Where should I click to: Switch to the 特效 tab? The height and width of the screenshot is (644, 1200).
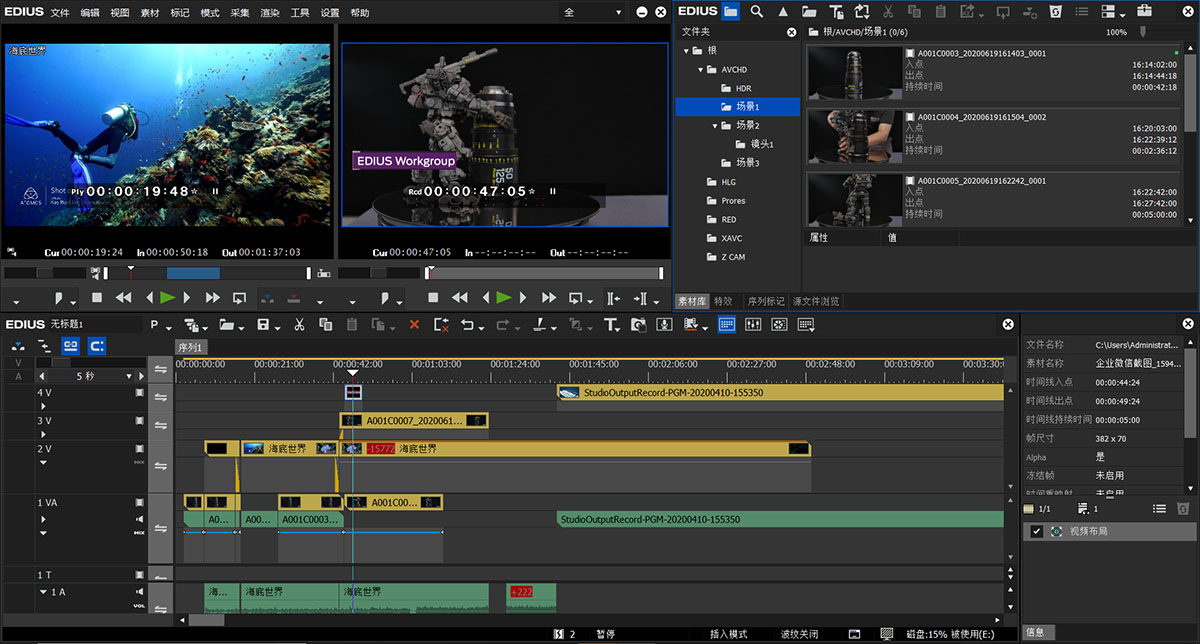[x=723, y=301]
